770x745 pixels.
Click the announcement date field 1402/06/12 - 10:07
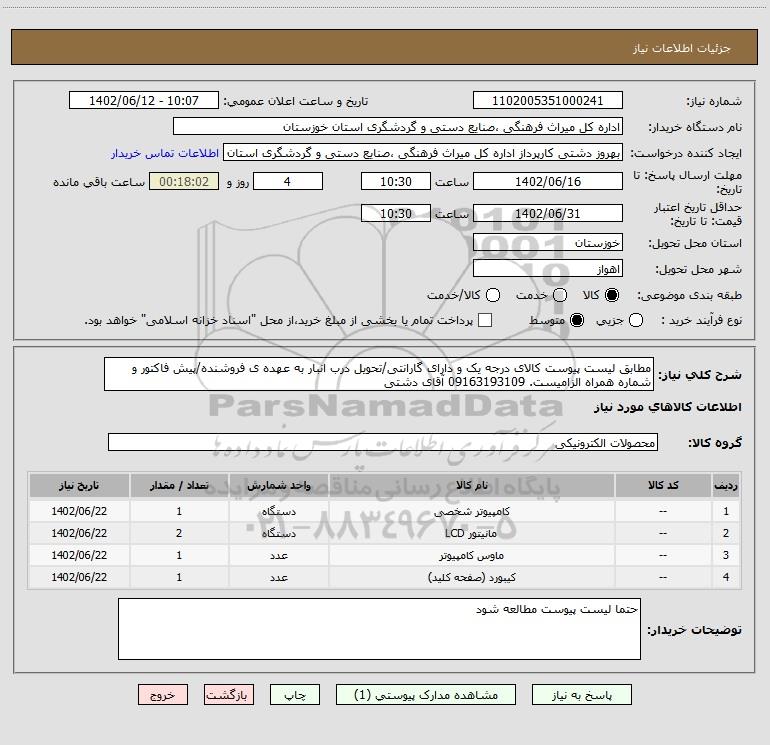(x=144, y=101)
